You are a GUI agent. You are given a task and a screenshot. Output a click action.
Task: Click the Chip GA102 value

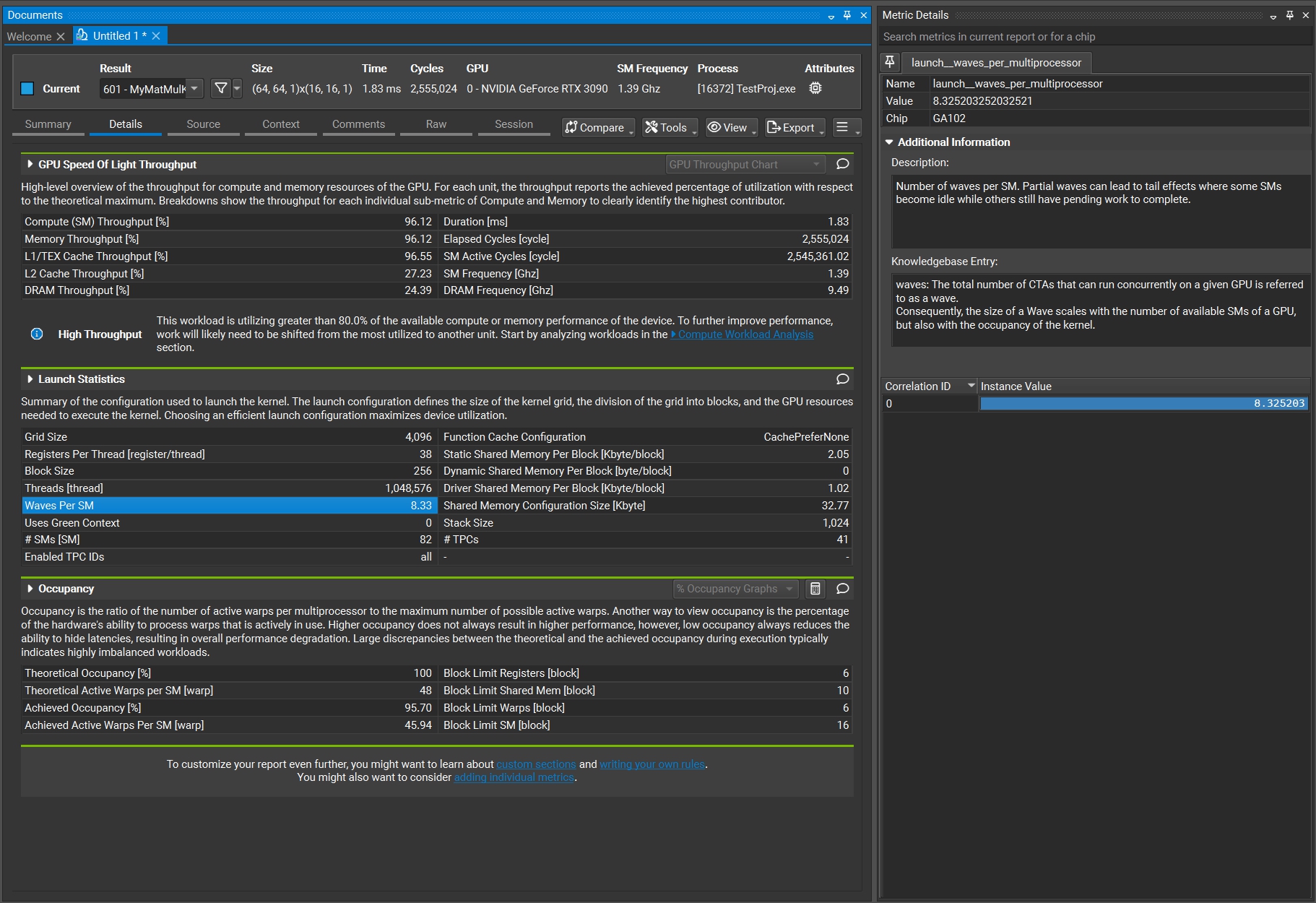pos(1120,118)
